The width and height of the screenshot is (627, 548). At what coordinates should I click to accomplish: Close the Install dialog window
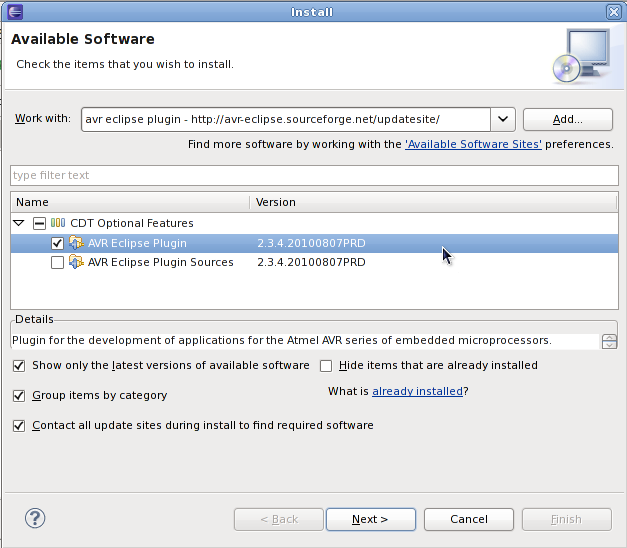tap(613, 12)
